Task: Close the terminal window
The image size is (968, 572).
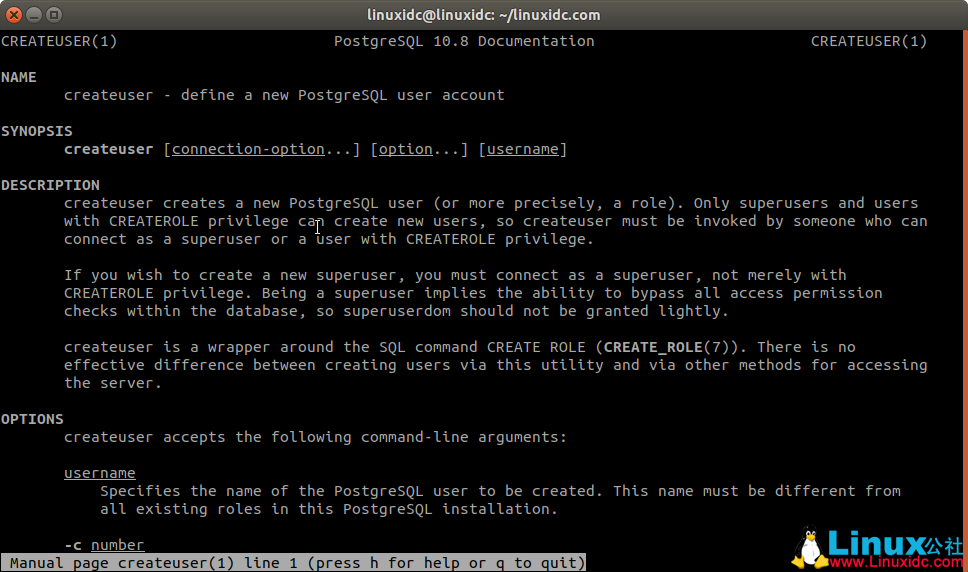Action: [x=14, y=15]
